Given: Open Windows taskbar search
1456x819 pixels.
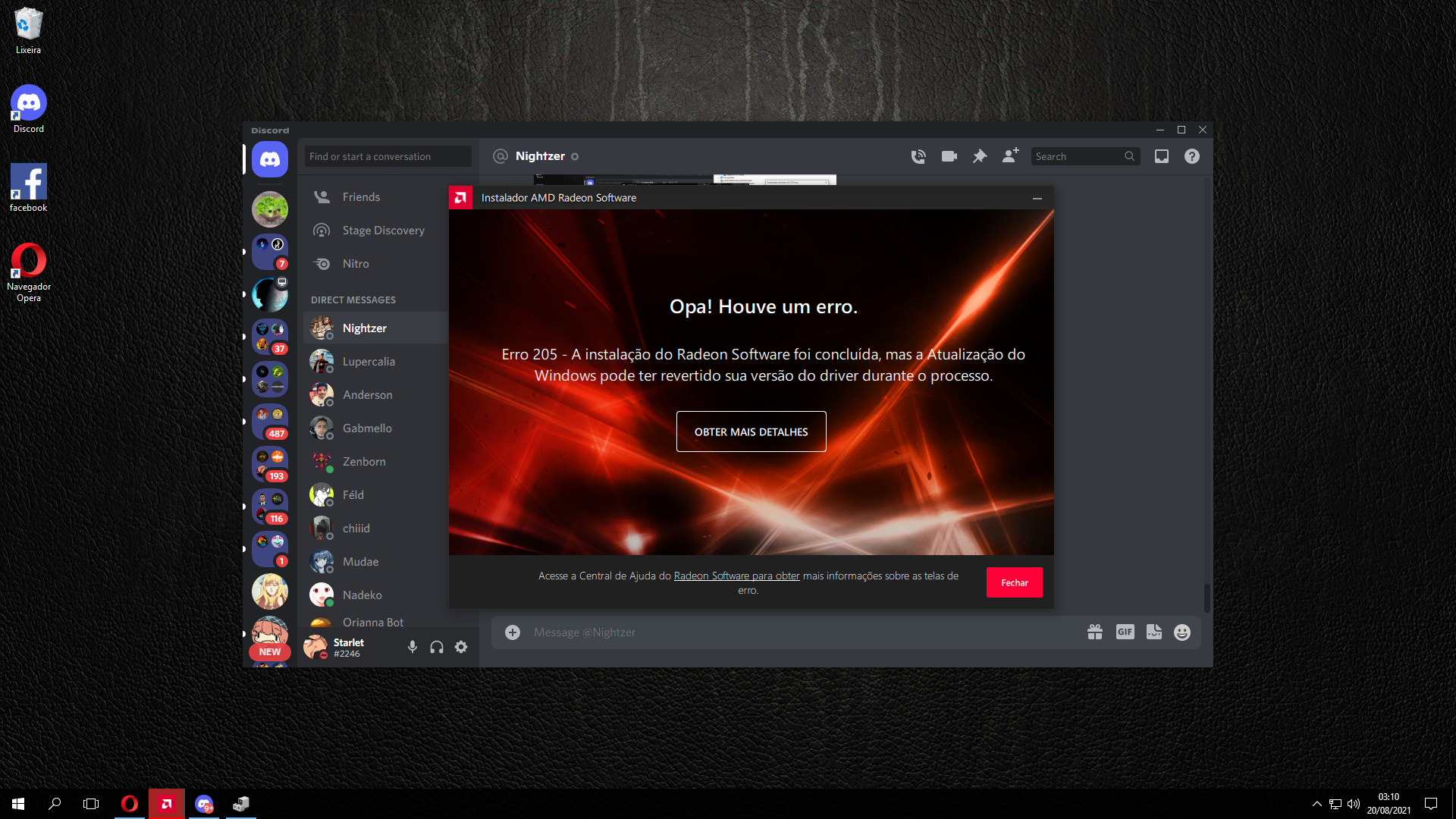Looking at the screenshot, I should point(55,804).
